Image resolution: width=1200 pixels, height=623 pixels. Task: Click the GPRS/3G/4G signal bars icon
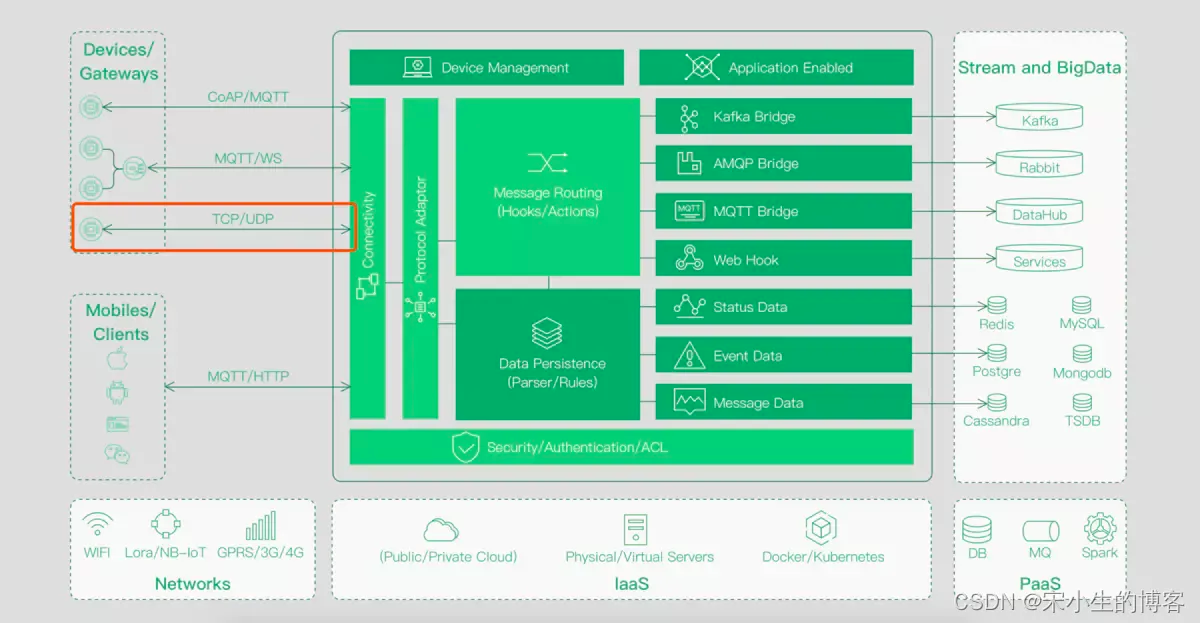click(x=261, y=526)
